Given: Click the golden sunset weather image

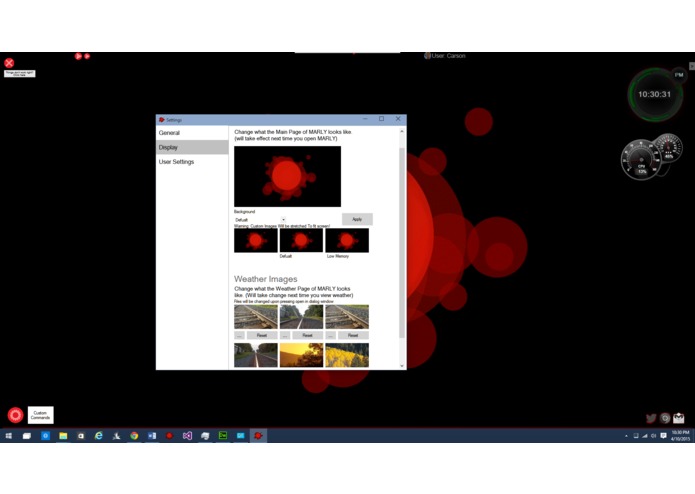Looking at the screenshot, I should click(x=301, y=355).
